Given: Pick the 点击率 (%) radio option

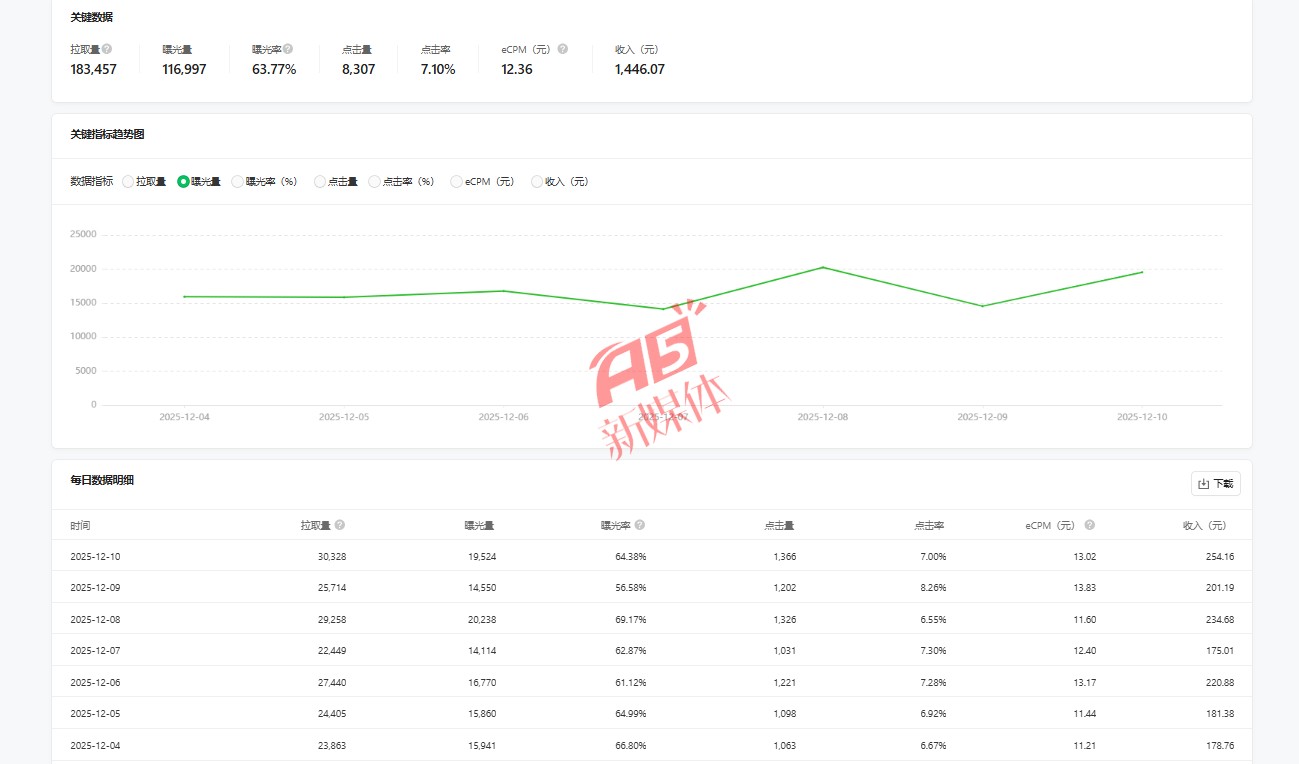Looking at the screenshot, I should 375,182.
